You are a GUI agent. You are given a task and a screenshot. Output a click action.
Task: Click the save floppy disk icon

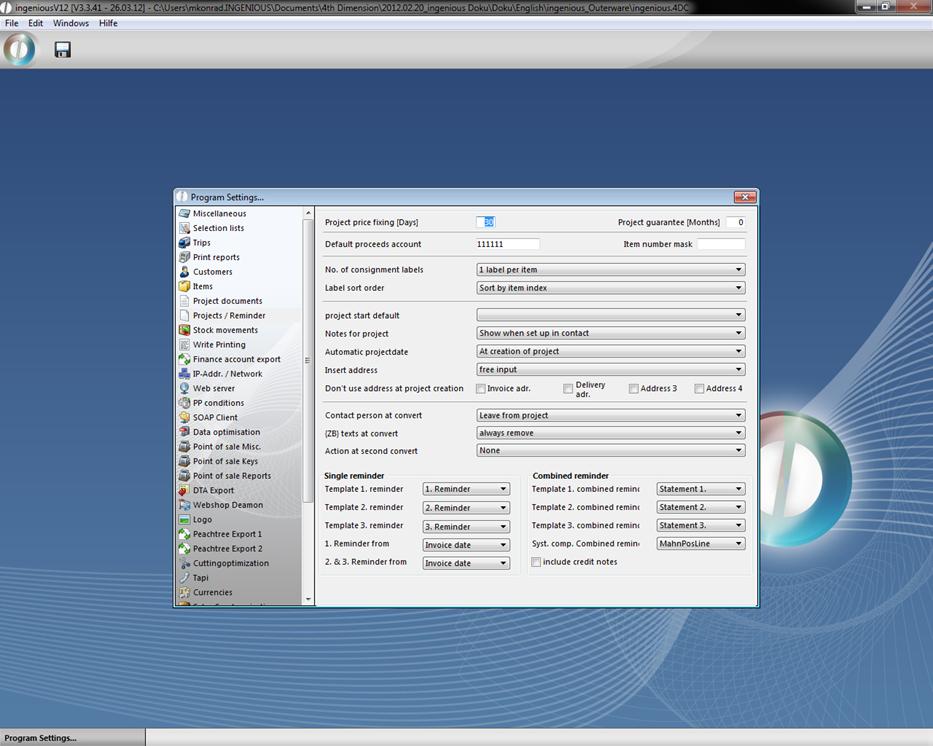click(x=62, y=49)
